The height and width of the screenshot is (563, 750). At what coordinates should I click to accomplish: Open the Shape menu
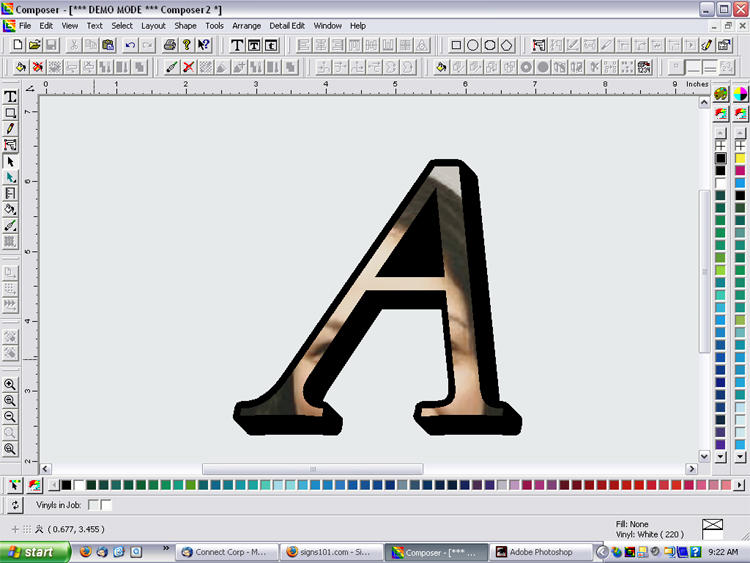tap(185, 26)
